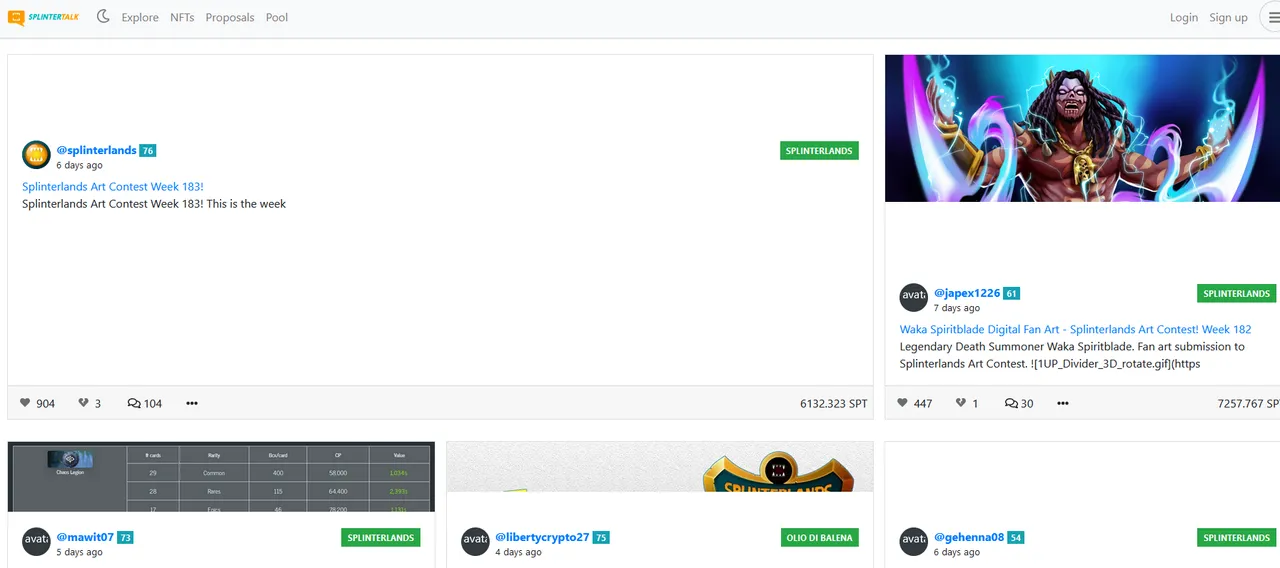Click the SPLINTERLANDS tag on the mawit07 post
The height and width of the screenshot is (568, 1280).
(x=381, y=538)
